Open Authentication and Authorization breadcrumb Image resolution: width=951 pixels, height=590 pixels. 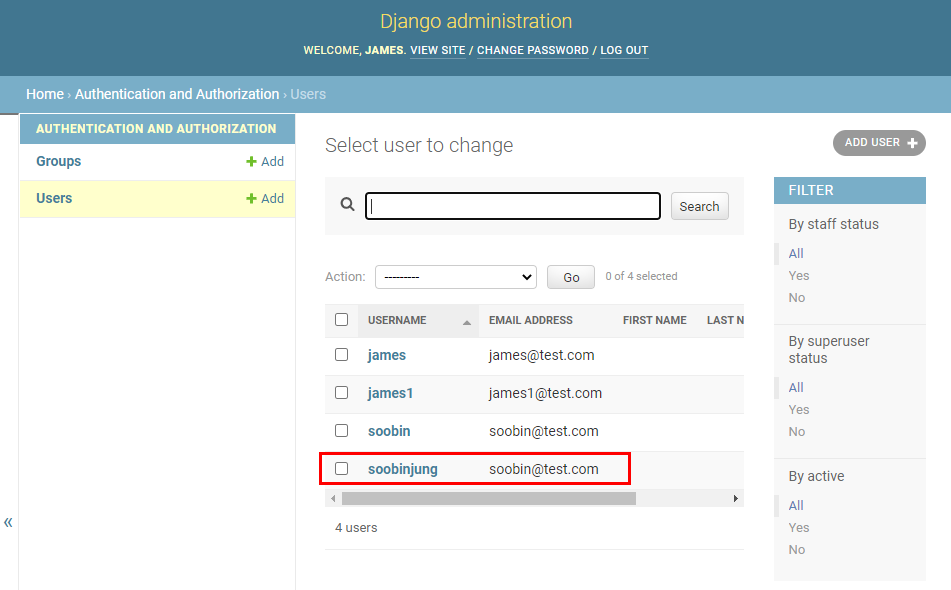coord(177,94)
